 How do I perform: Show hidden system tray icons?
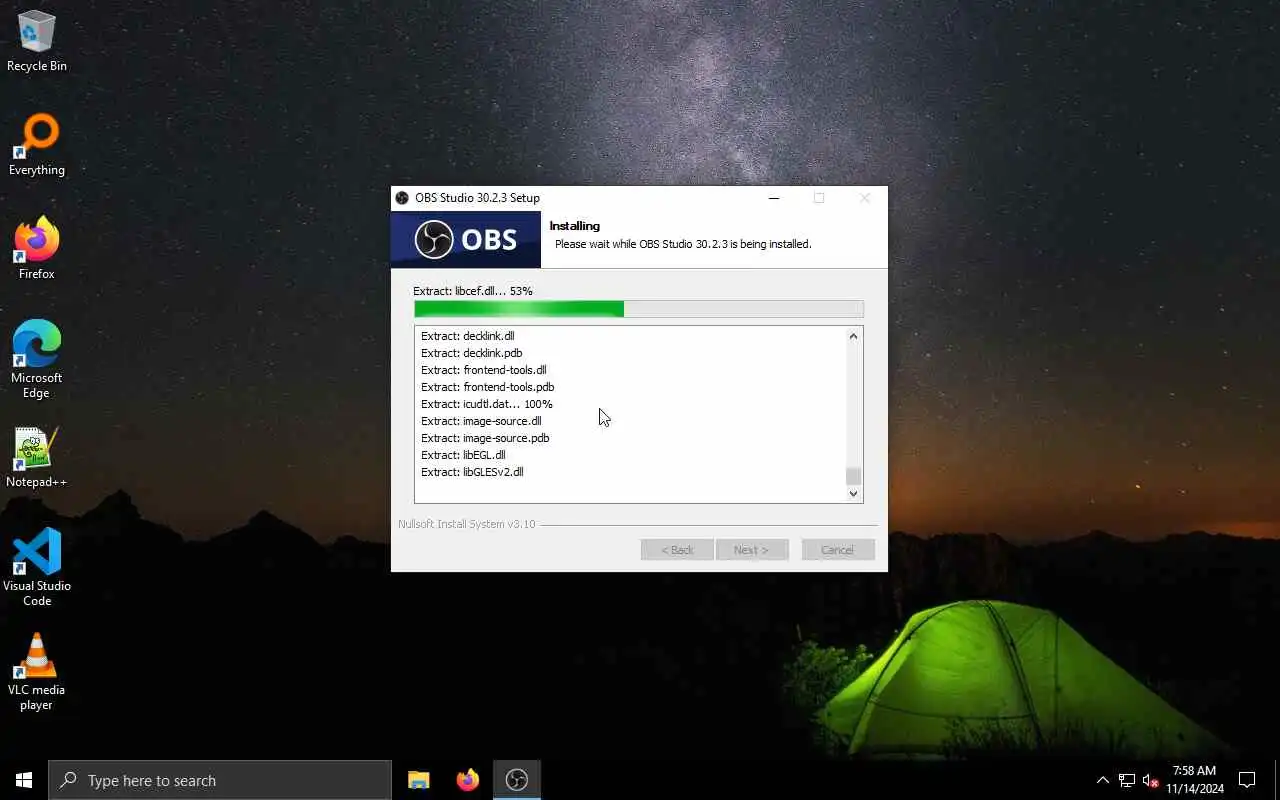[x=1102, y=780]
